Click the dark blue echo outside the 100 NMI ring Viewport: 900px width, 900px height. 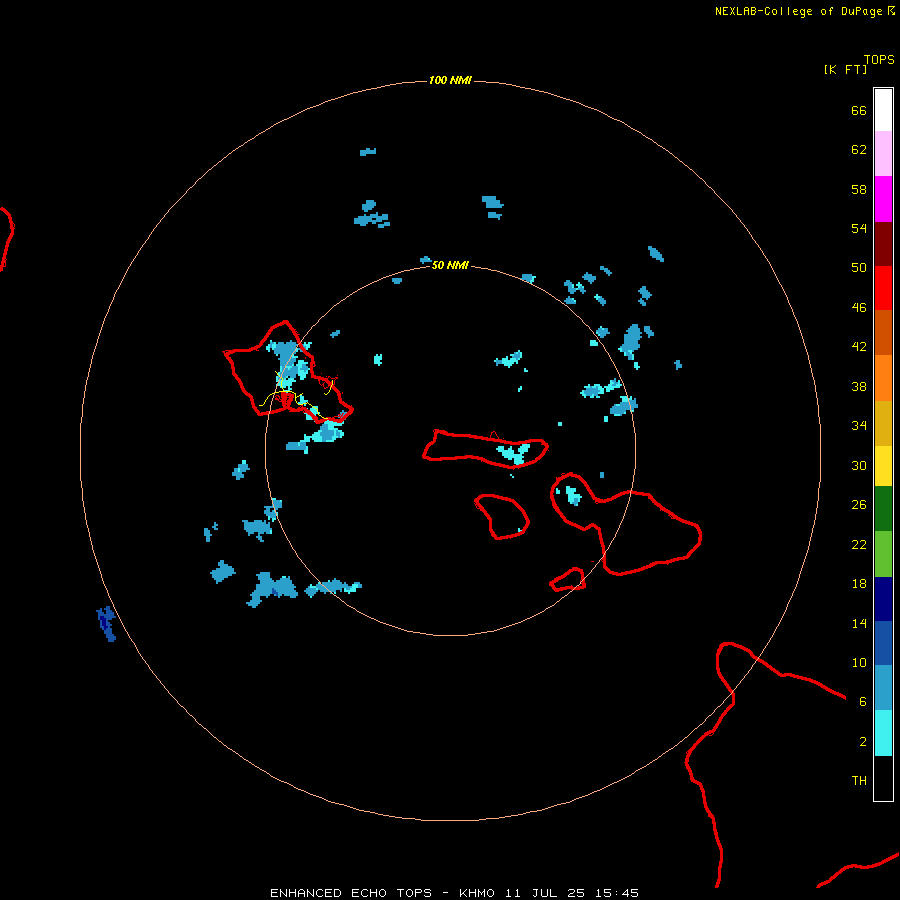[106, 624]
